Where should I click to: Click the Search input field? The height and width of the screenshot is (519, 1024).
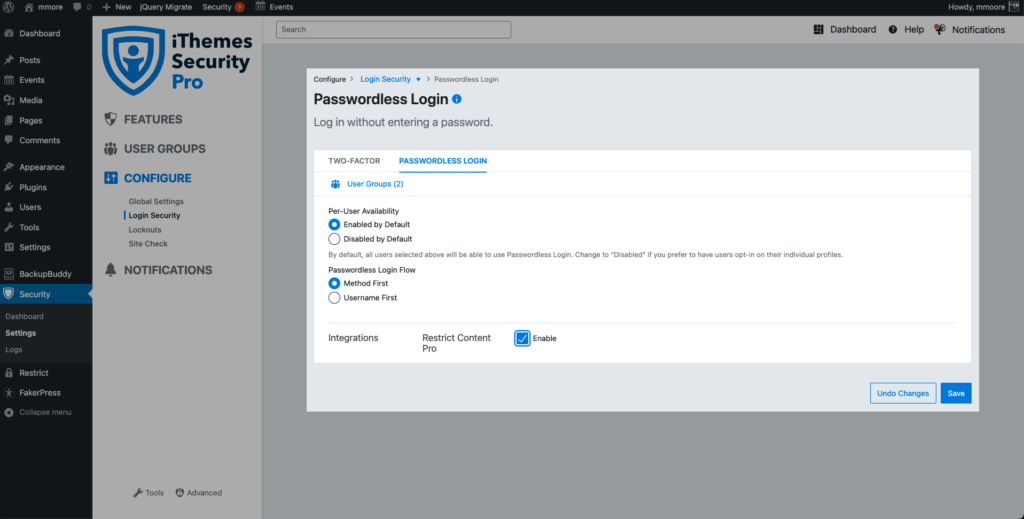coord(394,29)
